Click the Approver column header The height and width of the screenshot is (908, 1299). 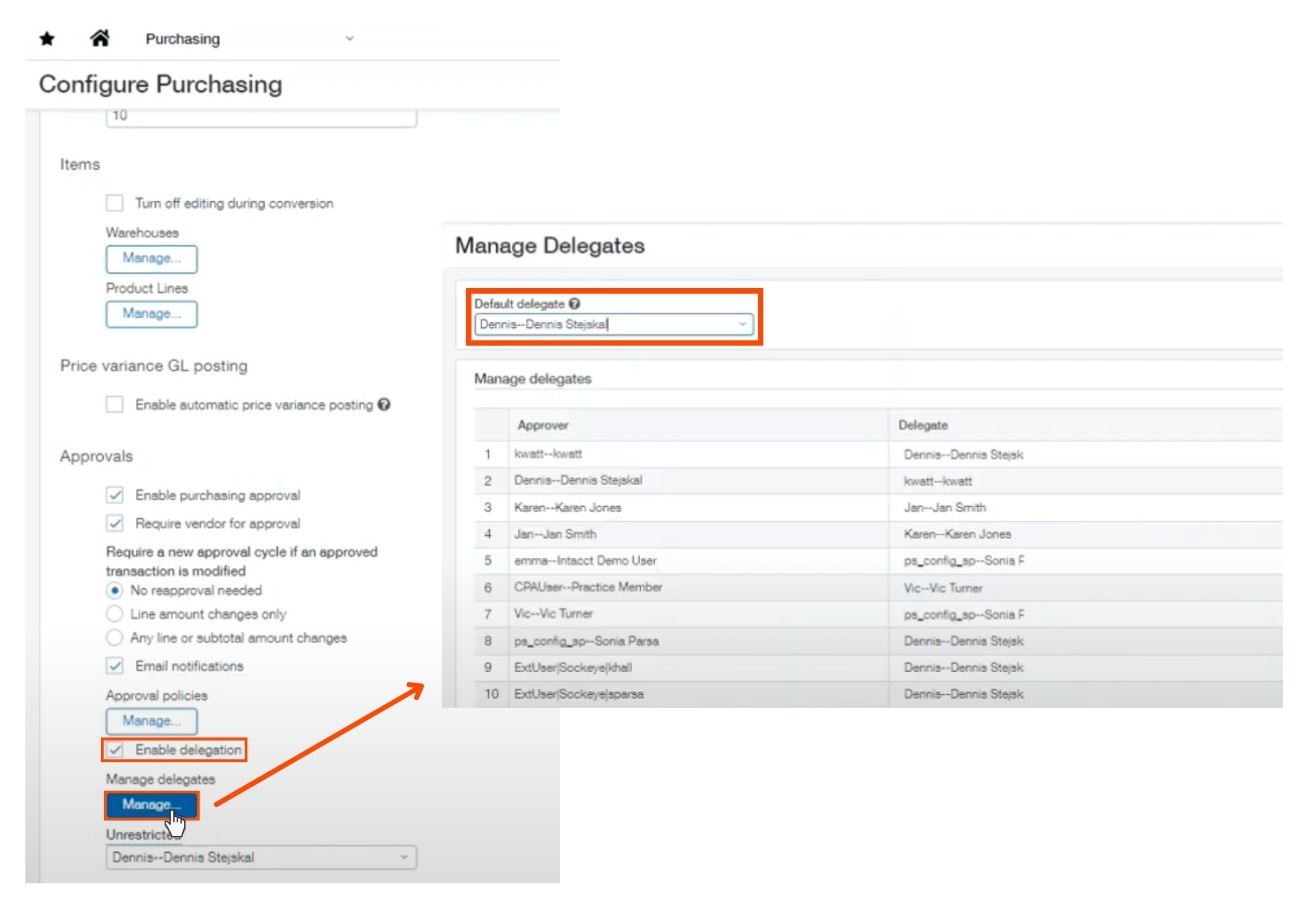pyautogui.click(x=698, y=425)
